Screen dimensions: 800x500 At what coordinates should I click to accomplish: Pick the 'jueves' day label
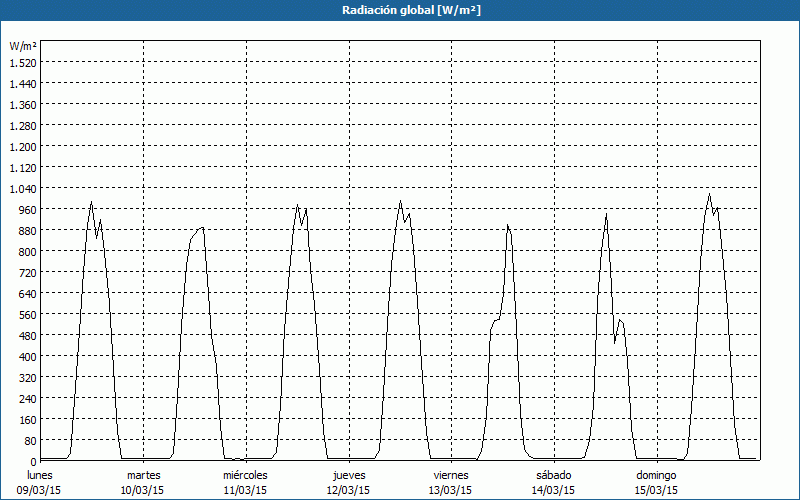click(x=348, y=475)
